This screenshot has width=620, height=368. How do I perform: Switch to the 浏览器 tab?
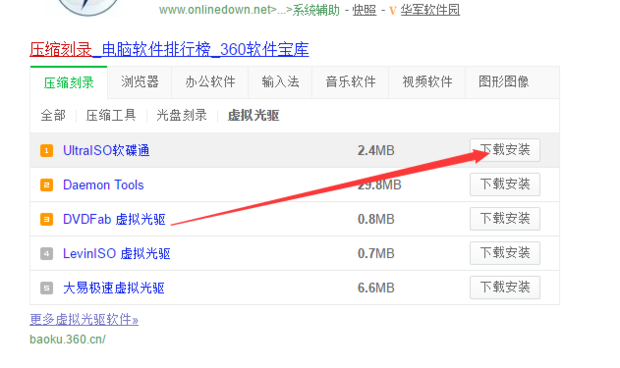click(140, 82)
